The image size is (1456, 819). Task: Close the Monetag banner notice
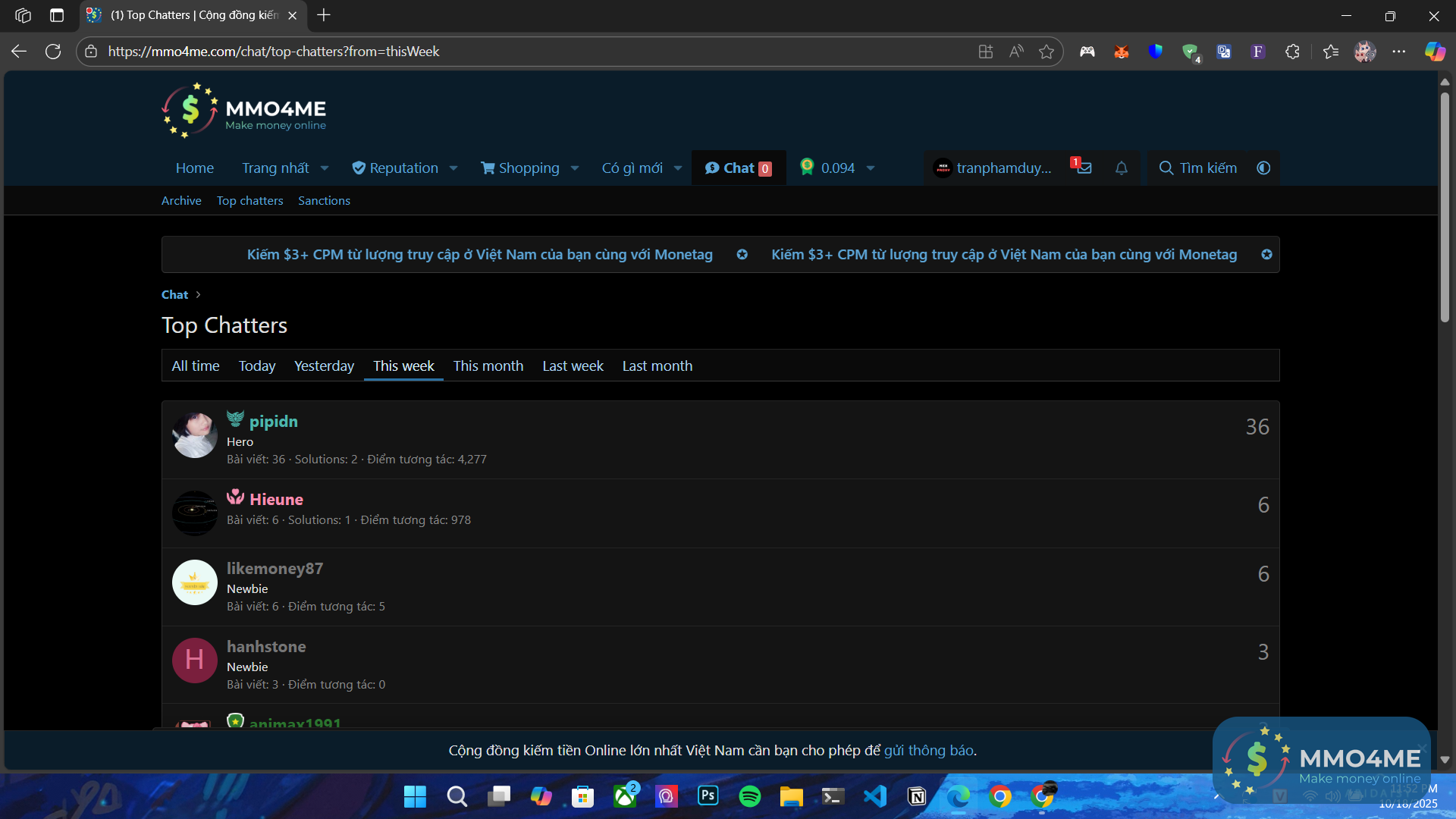pos(1266,255)
